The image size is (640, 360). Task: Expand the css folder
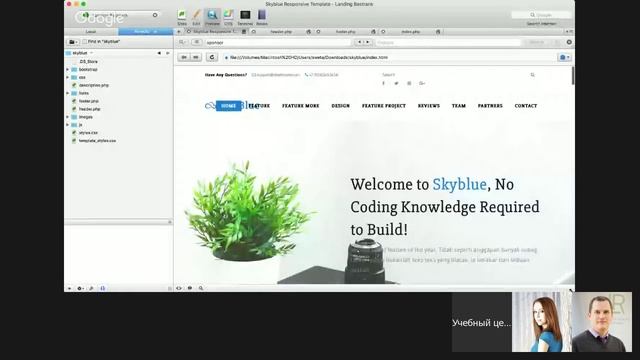pyautogui.click(x=68, y=77)
